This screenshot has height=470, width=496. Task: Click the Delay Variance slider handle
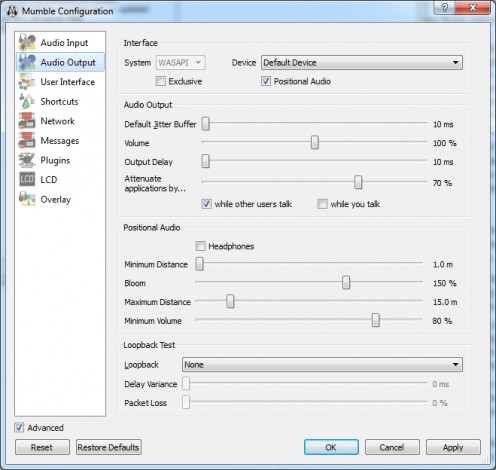(186, 383)
